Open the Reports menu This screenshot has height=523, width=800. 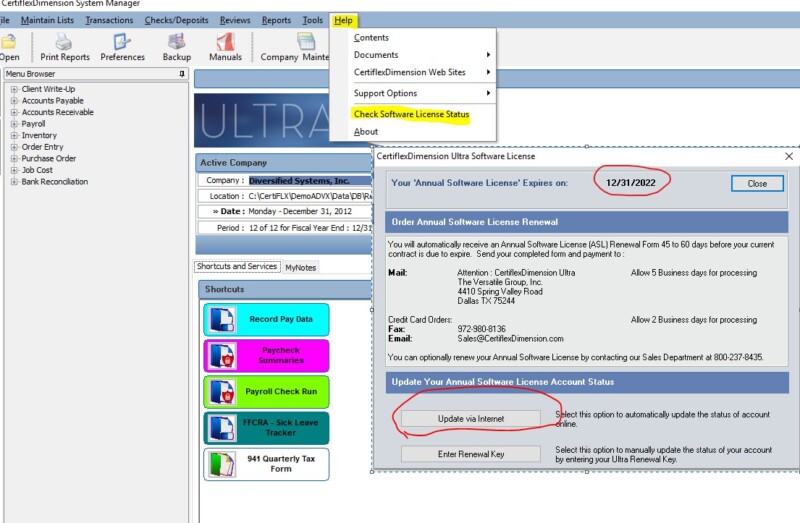pyautogui.click(x=276, y=20)
